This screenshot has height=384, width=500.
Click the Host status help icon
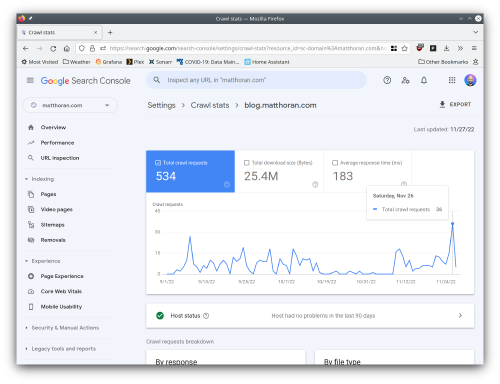[206, 316]
